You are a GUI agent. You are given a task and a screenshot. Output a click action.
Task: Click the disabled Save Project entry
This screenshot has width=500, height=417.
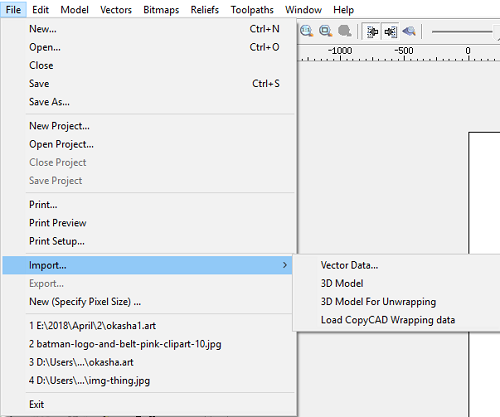point(148,180)
